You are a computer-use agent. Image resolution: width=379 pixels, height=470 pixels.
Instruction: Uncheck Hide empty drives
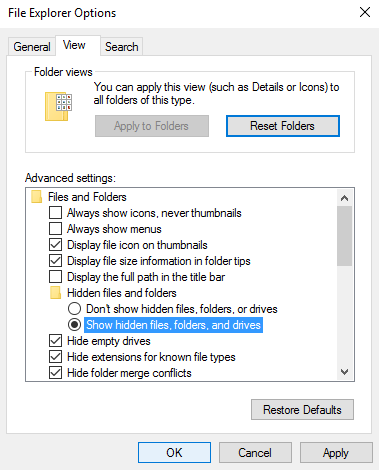(55, 341)
